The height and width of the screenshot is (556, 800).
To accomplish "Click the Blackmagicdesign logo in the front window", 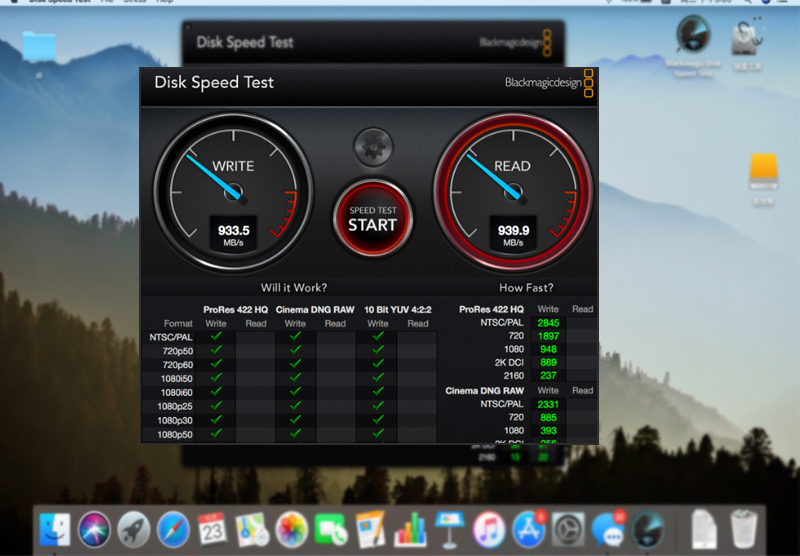I will pyautogui.click(x=549, y=83).
